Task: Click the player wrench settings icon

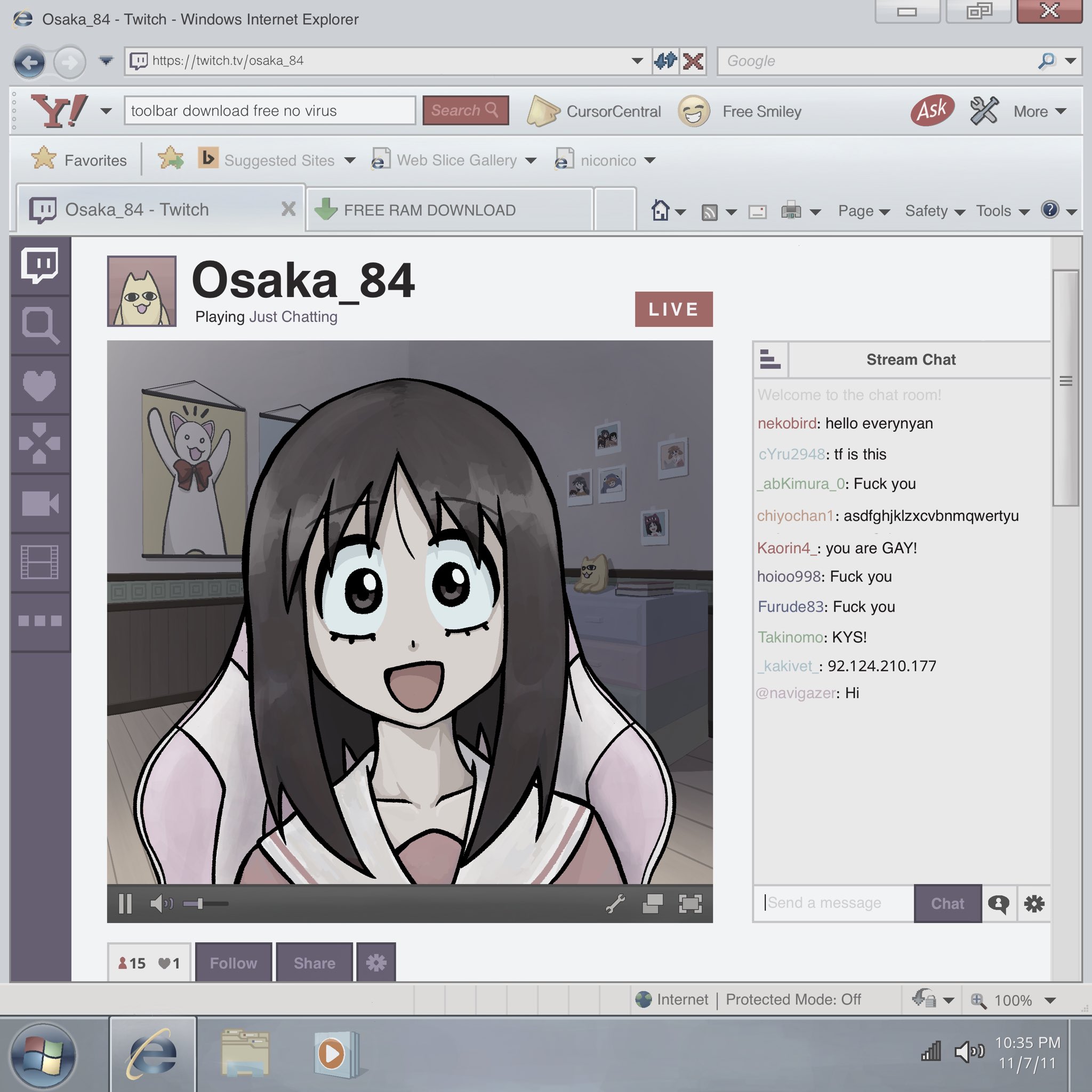Action: 615,903
